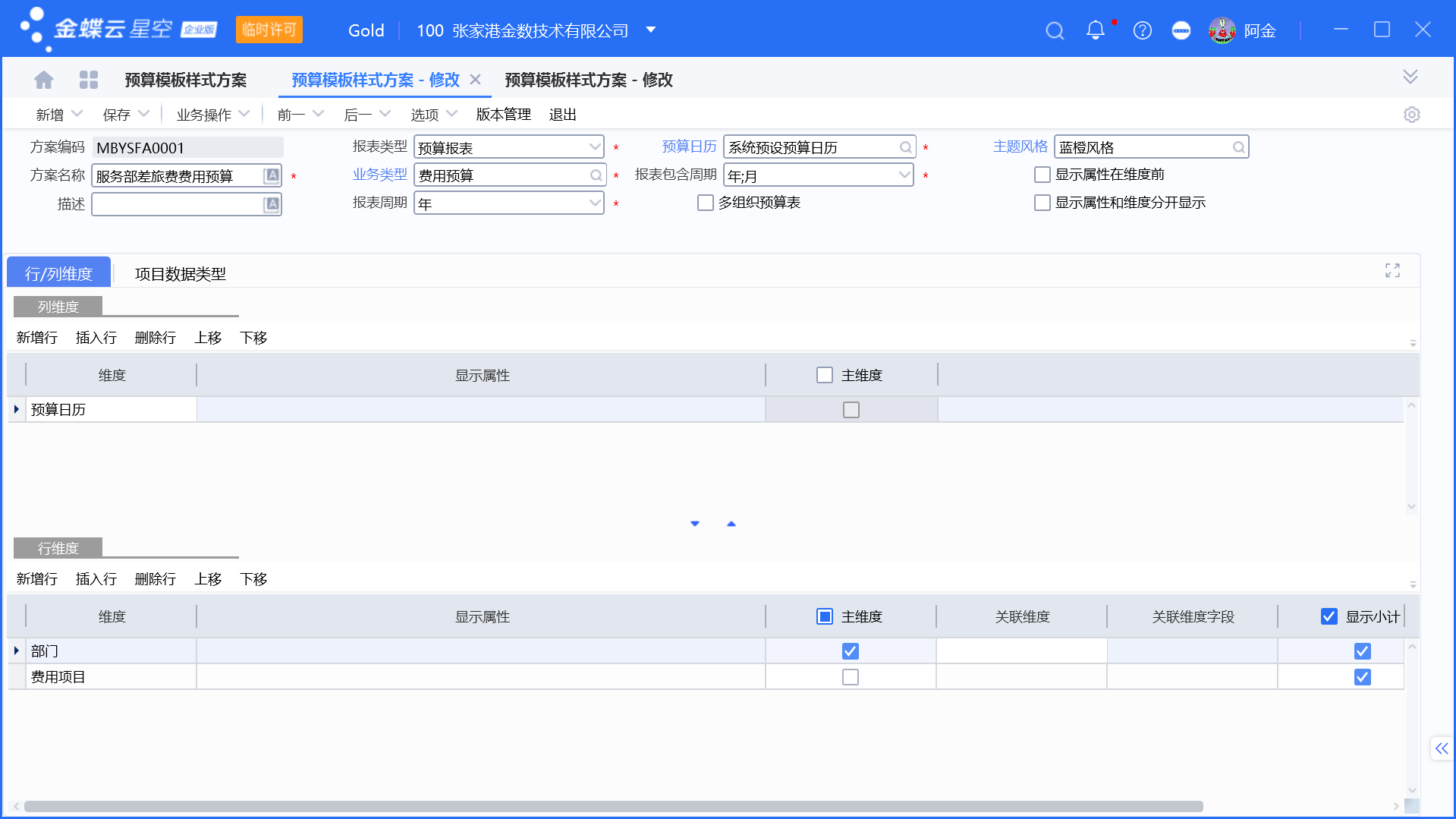Viewport: 1456px width, 819px height.
Task: Toggle 显示属性和维度分开显示 checkbox
Action: (x=1042, y=203)
